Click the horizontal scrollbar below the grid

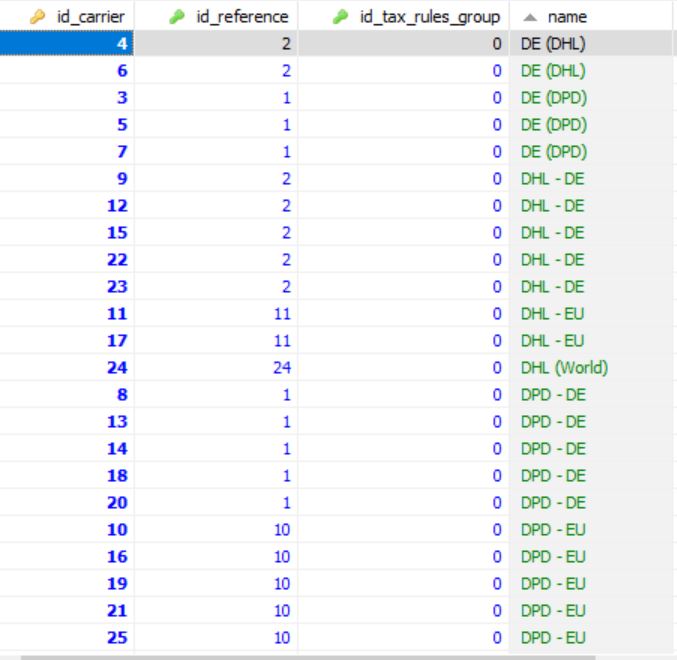tap(300, 656)
